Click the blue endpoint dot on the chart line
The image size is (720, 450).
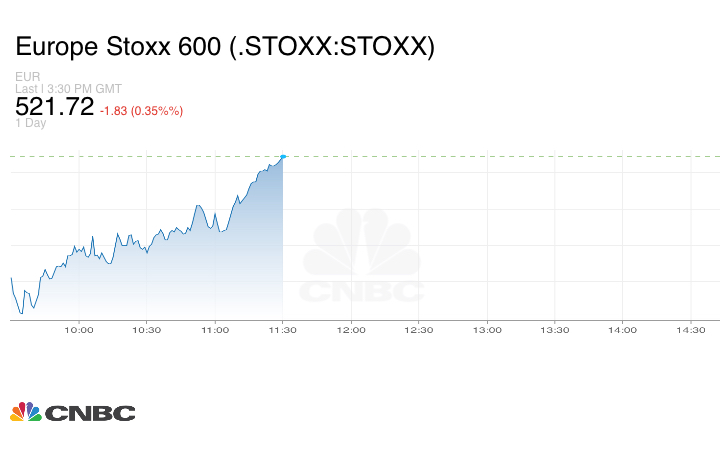coord(283,156)
